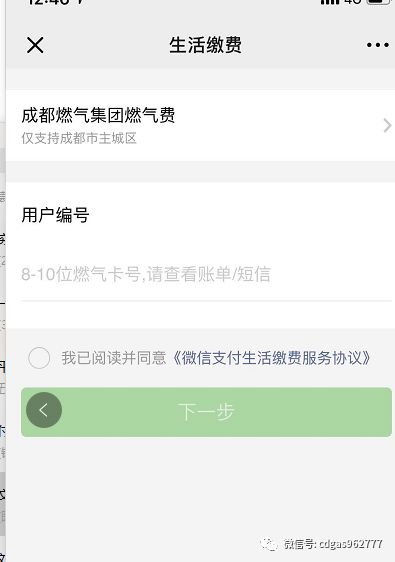Click the WeChat logo watermark icon
Image resolution: width=395 pixels, height=562 pixels.
tap(269, 544)
